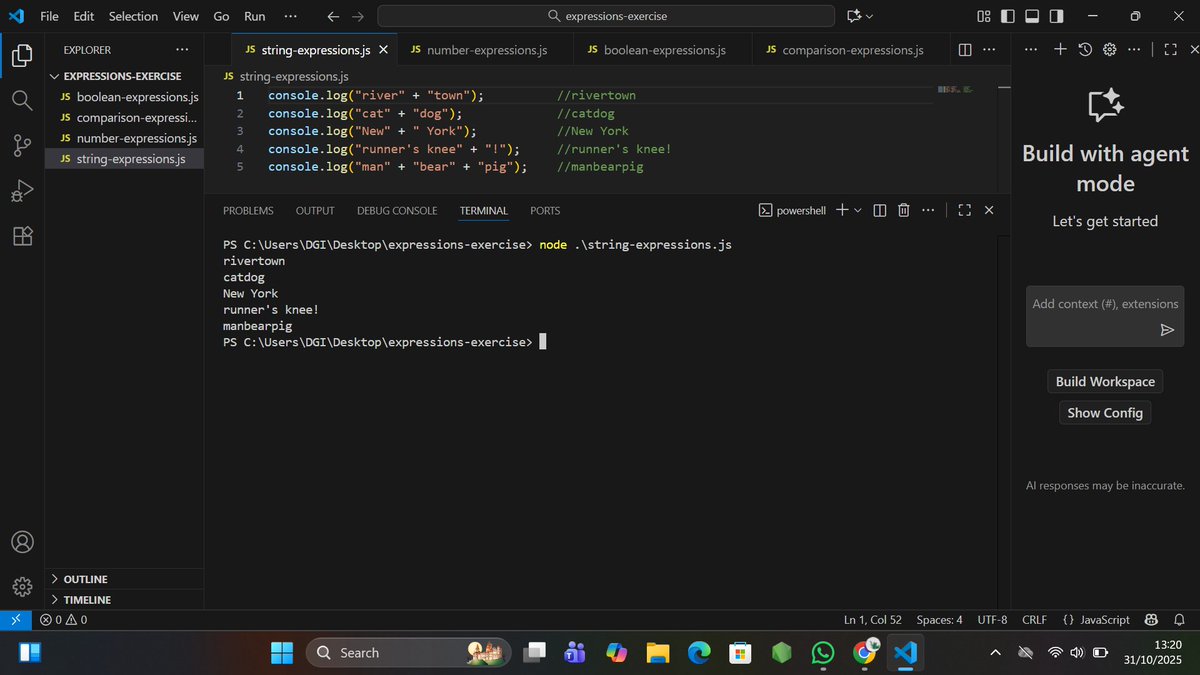
Task: Toggle the primary side bar visibility
Action: [1007, 16]
